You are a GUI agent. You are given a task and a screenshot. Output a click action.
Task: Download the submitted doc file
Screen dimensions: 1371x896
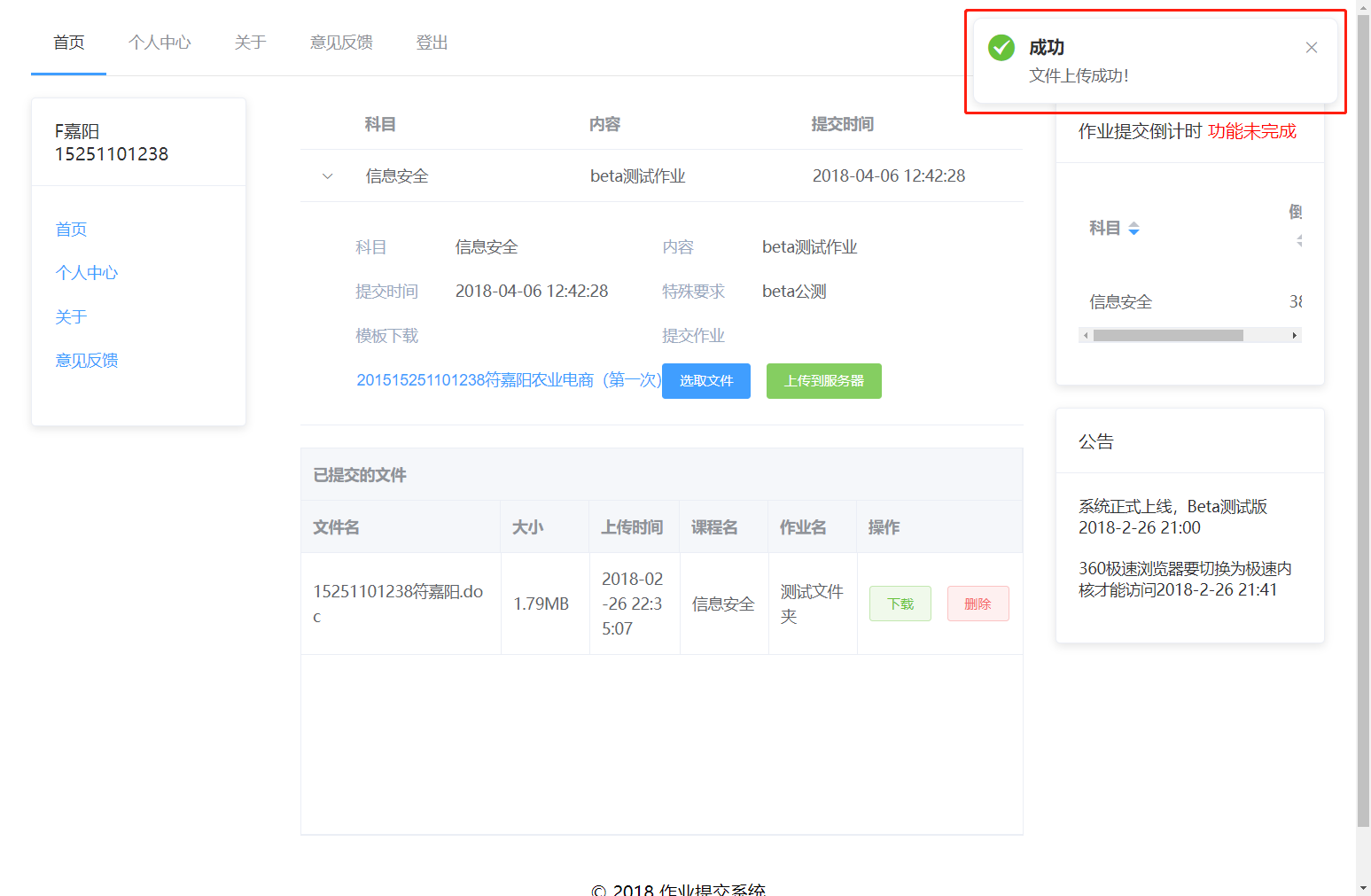(x=900, y=604)
